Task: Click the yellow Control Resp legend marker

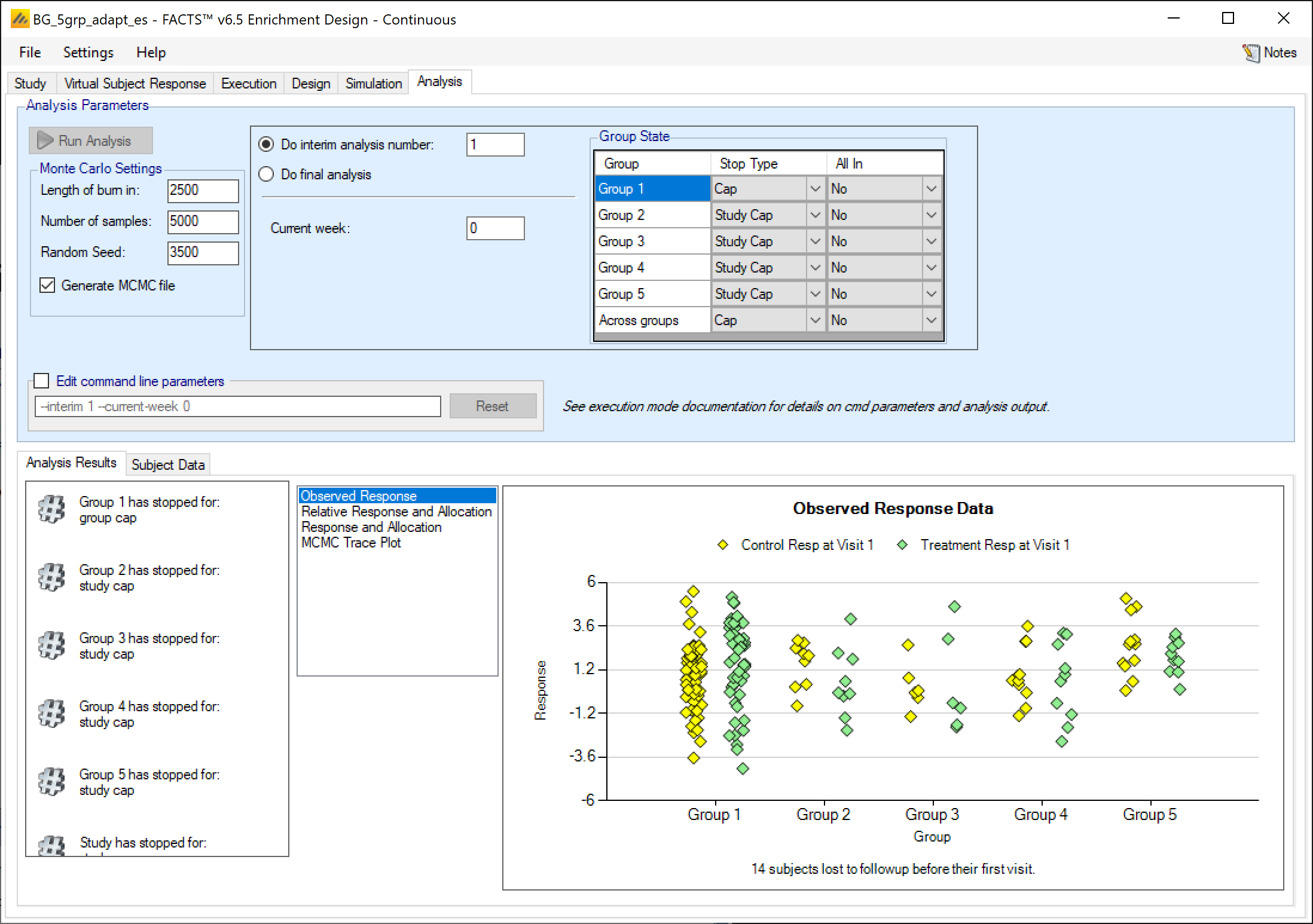Action: pyautogui.click(x=723, y=545)
